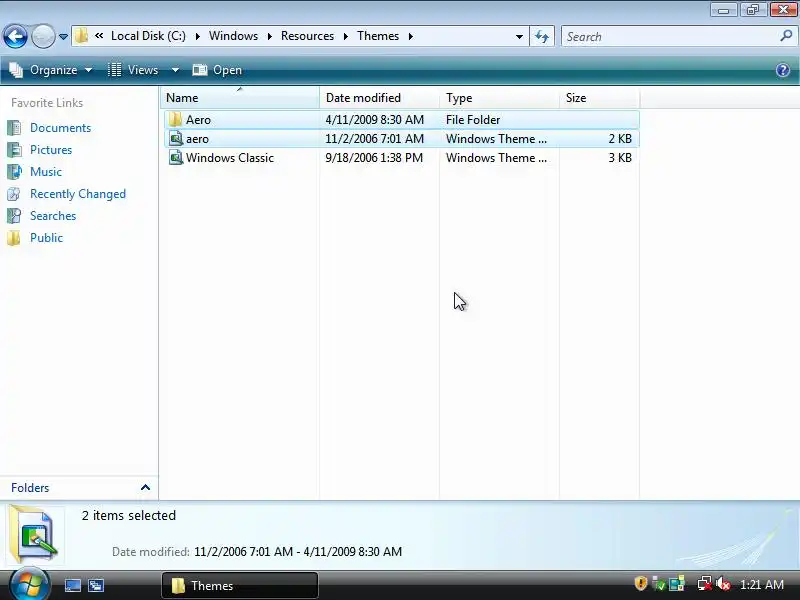Open the Organize menu

(51, 70)
